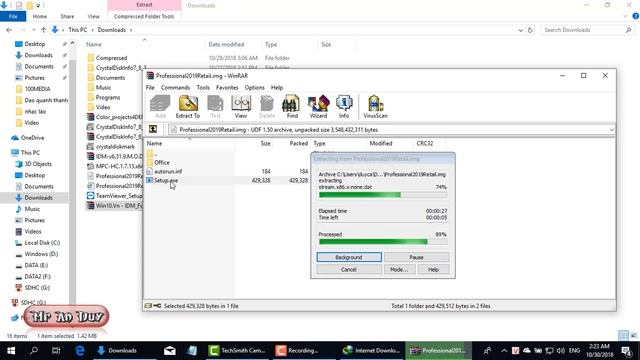Expand the WinRAR archive path dropdown

(611, 130)
